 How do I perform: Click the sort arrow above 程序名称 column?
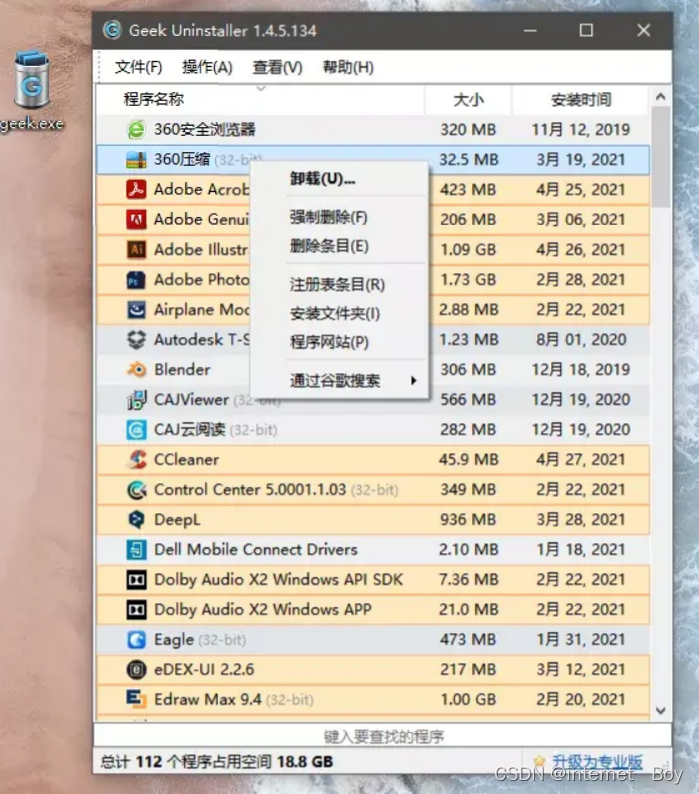point(261,89)
